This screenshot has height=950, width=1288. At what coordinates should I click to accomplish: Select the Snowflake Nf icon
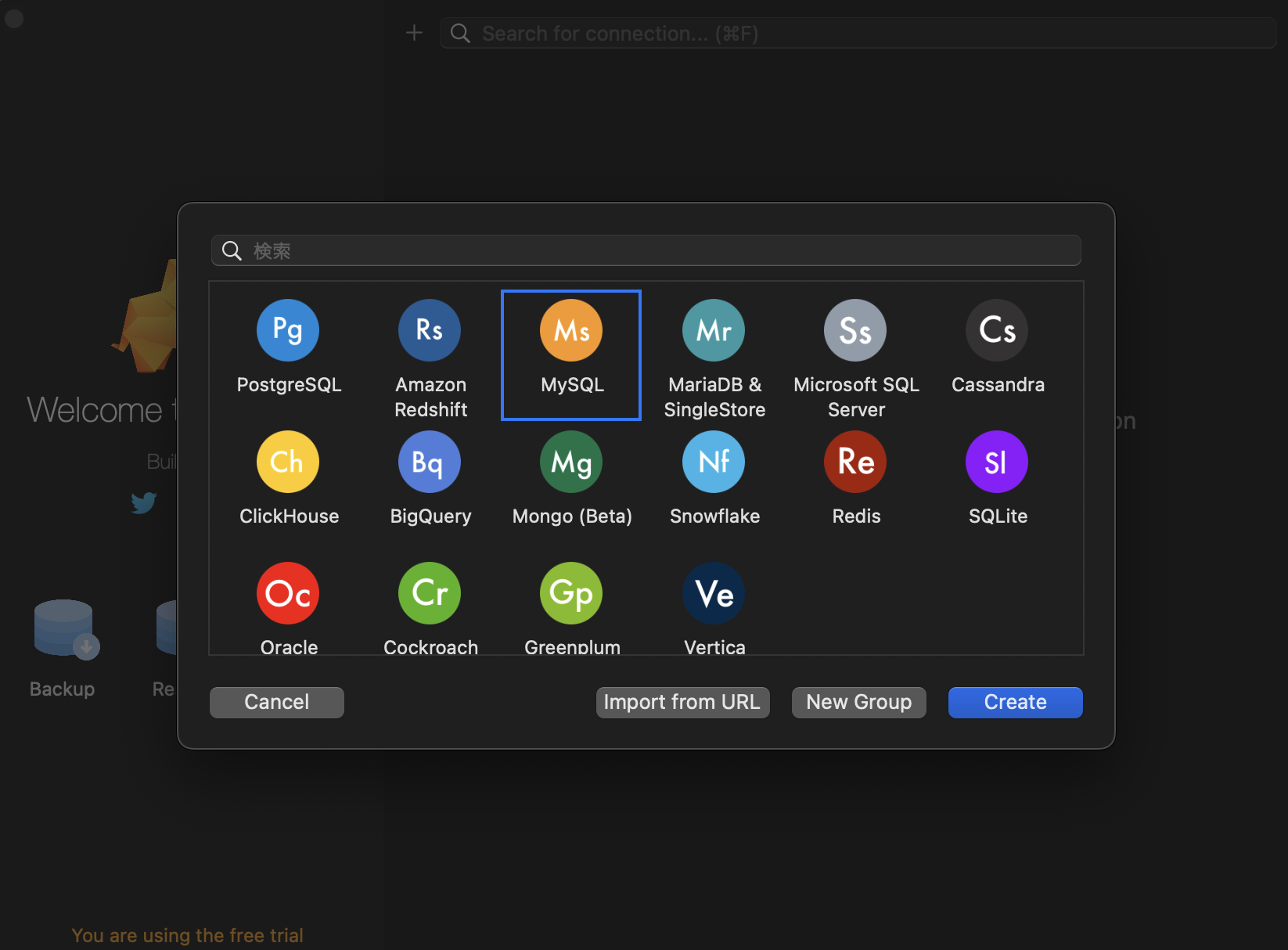click(x=714, y=462)
